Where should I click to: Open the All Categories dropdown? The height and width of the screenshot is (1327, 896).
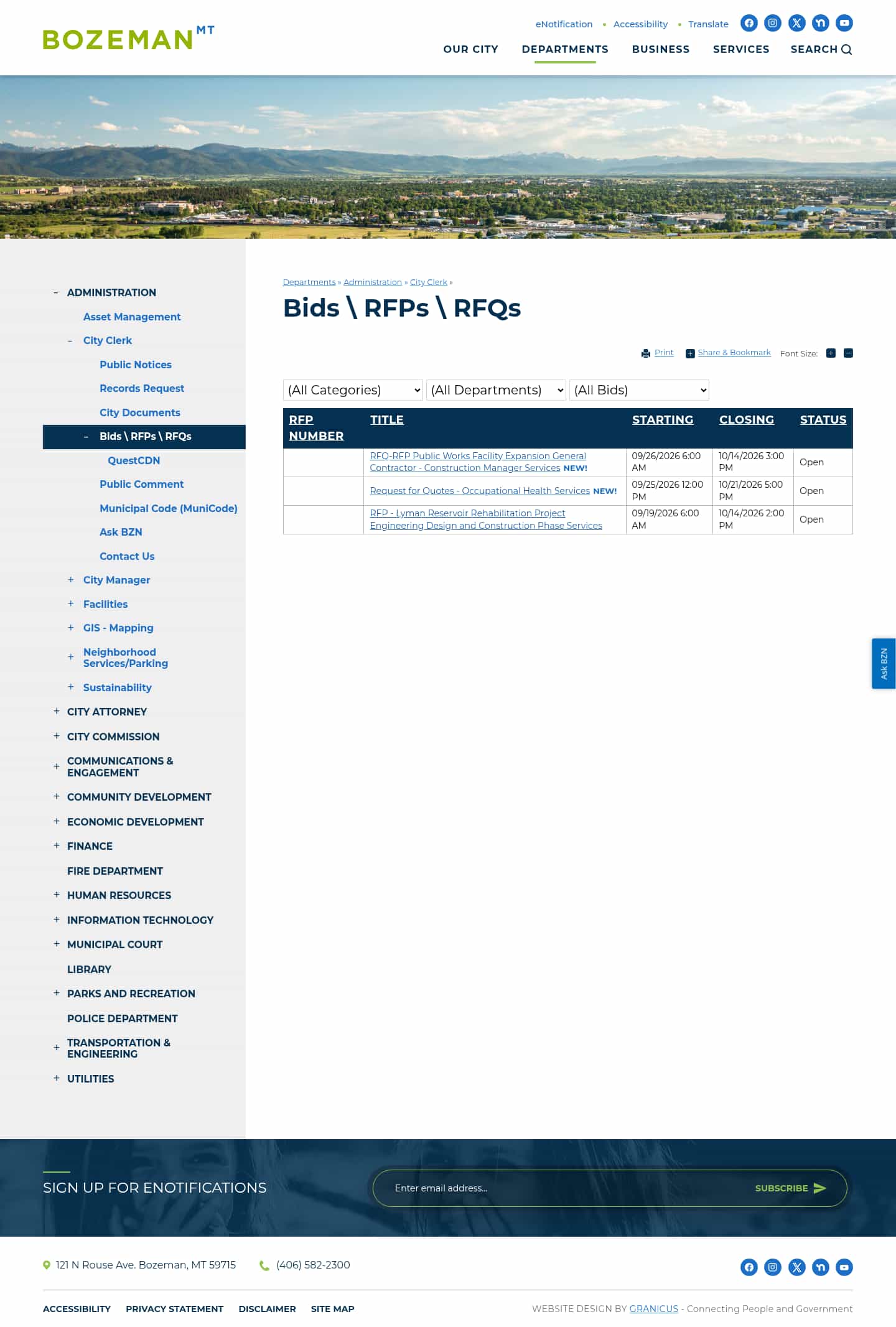click(x=353, y=390)
